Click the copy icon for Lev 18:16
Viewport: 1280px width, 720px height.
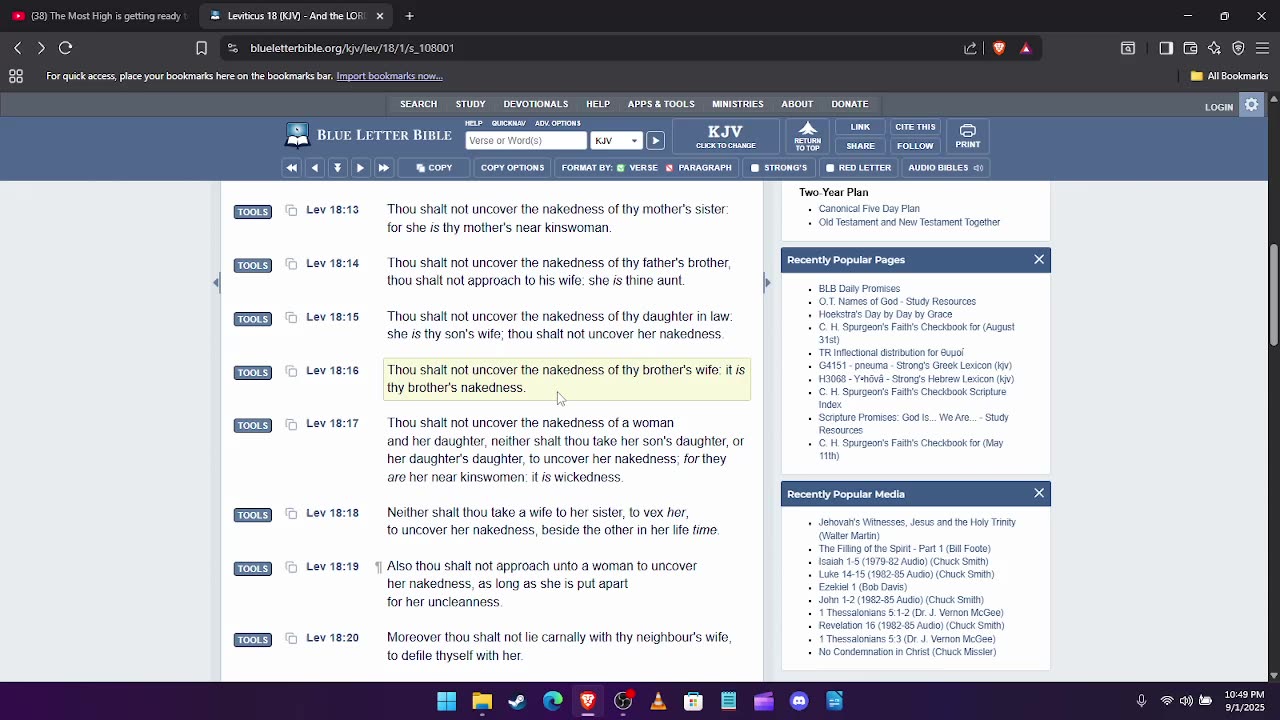[291, 371]
